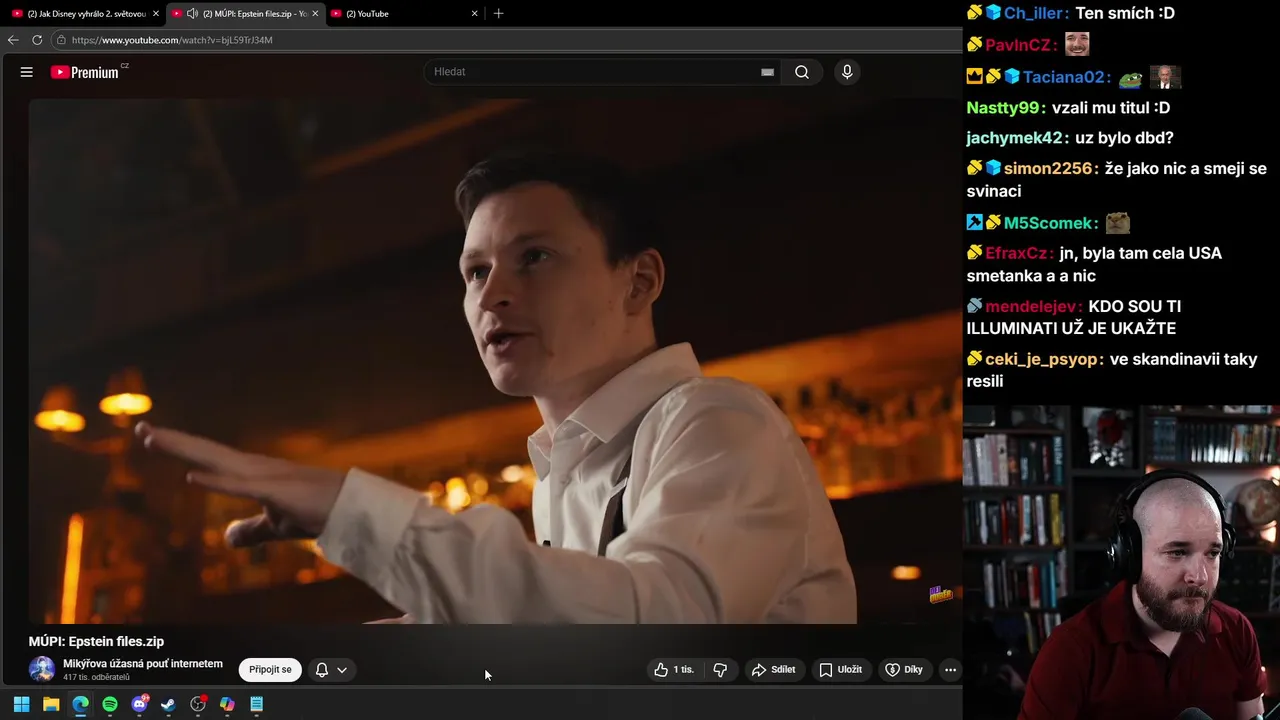Click chat username EfraxCz

point(1019,253)
